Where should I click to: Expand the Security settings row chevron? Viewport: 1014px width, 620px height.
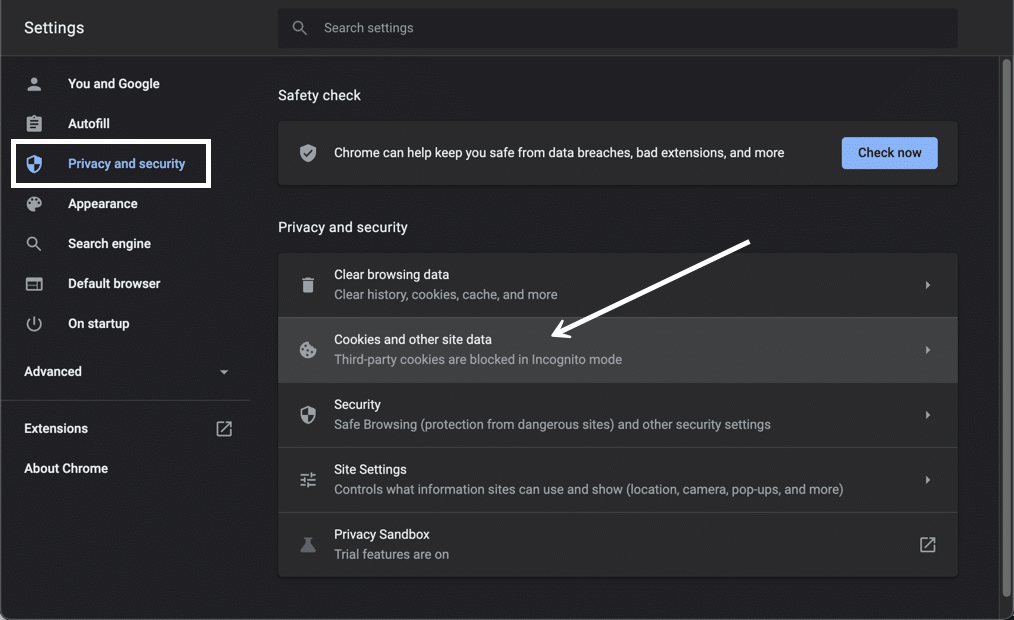tap(927, 414)
